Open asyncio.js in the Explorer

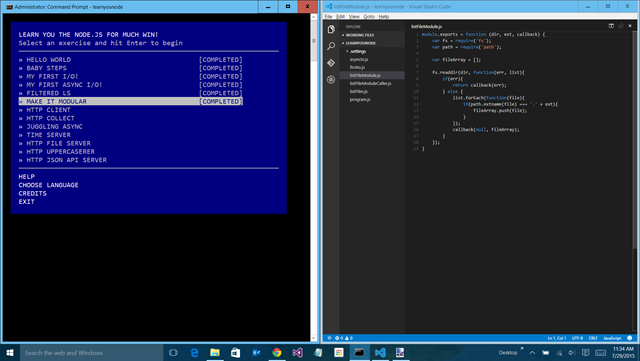click(359, 60)
